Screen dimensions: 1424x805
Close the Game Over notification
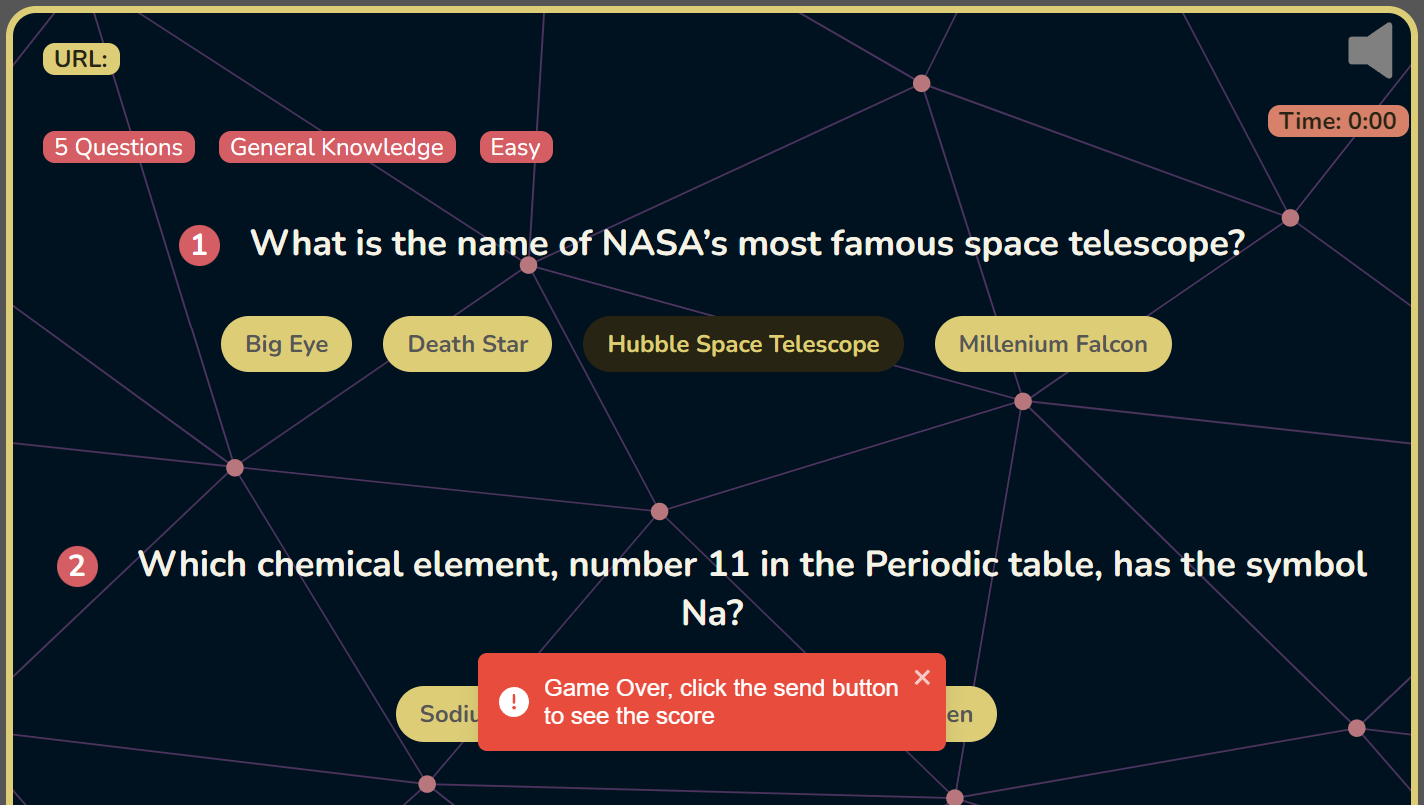(x=922, y=678)
